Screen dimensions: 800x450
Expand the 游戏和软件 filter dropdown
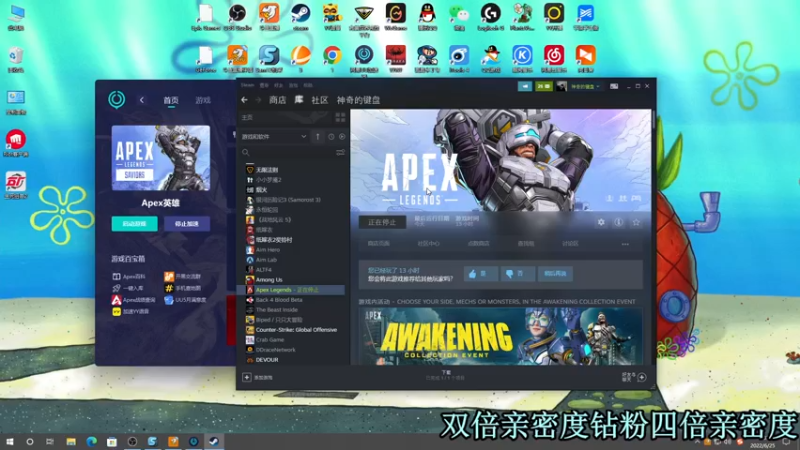274,137
